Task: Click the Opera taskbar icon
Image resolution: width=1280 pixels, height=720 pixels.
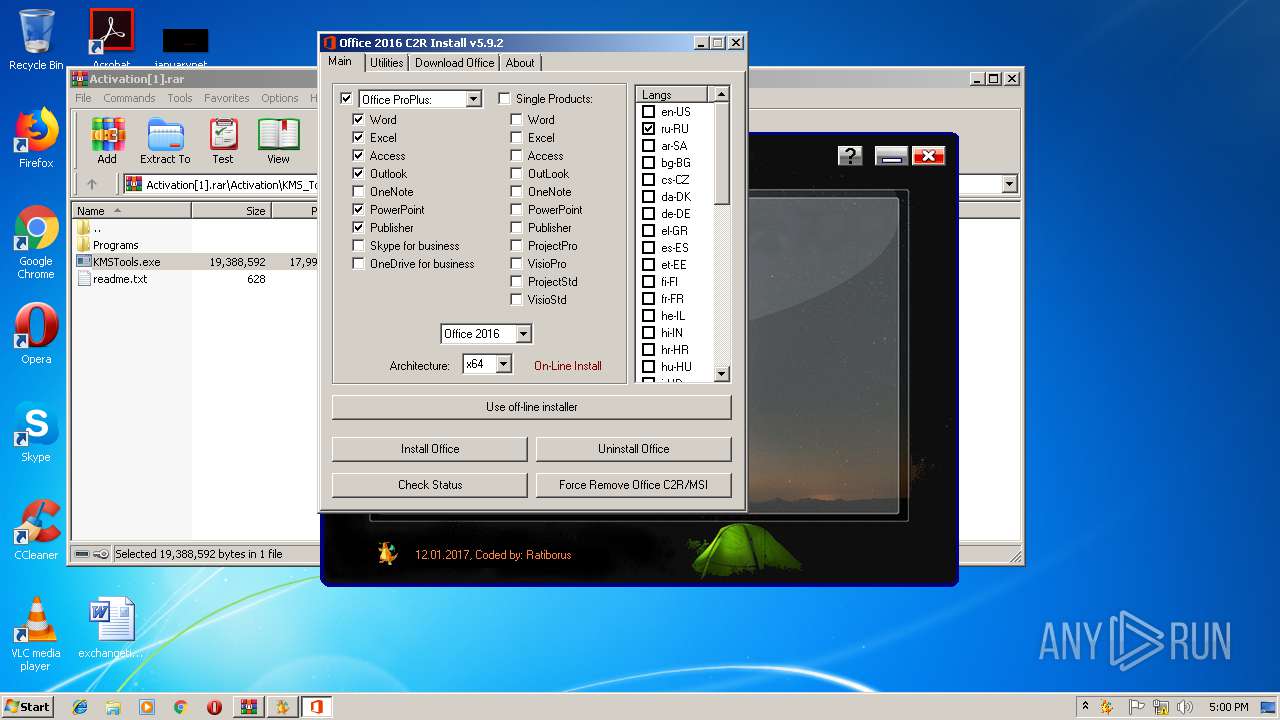Action: (214, 707)
